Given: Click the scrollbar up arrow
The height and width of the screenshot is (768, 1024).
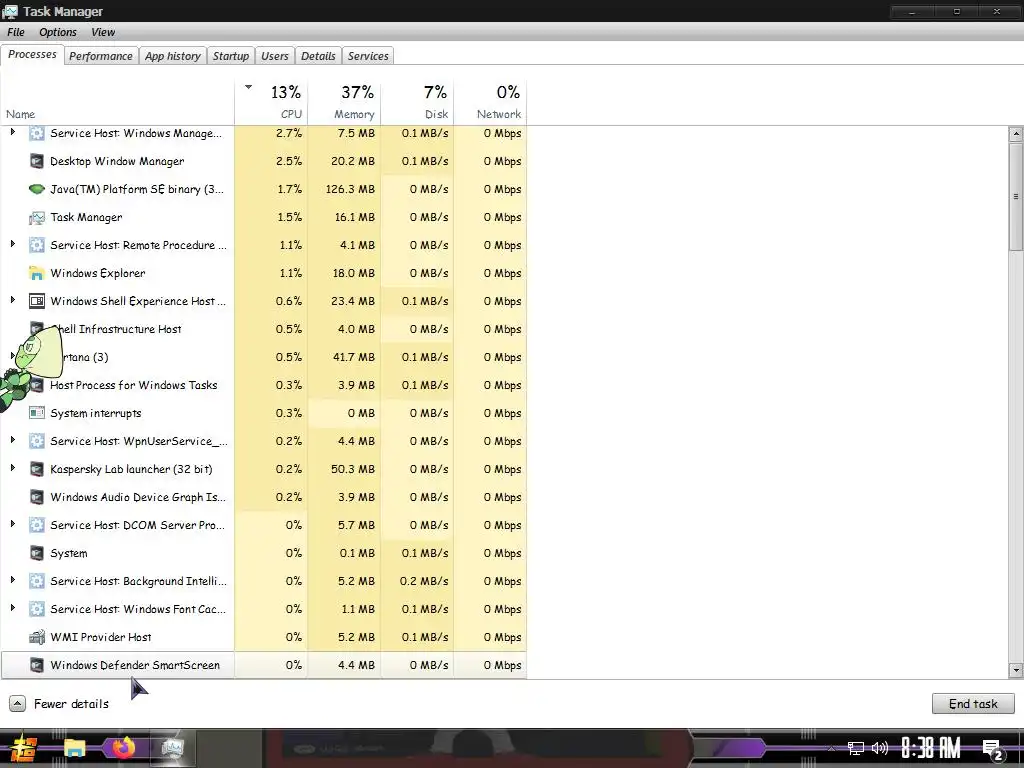Looking at the screenshot, I should pyautogui.click(x=1016, y=134).
